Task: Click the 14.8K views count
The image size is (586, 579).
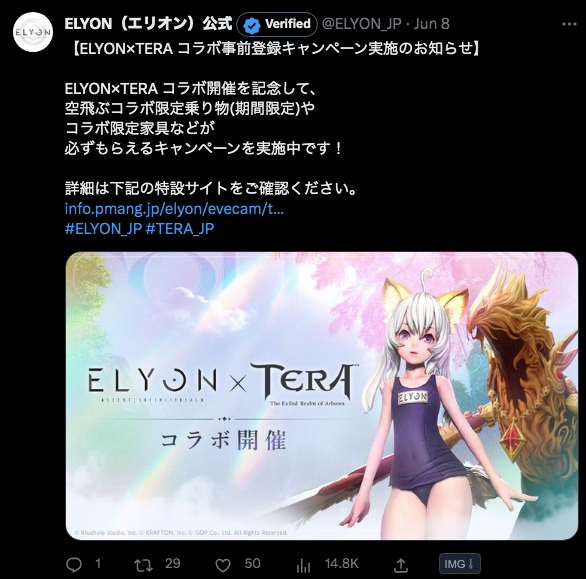Action: pos(342,564)
